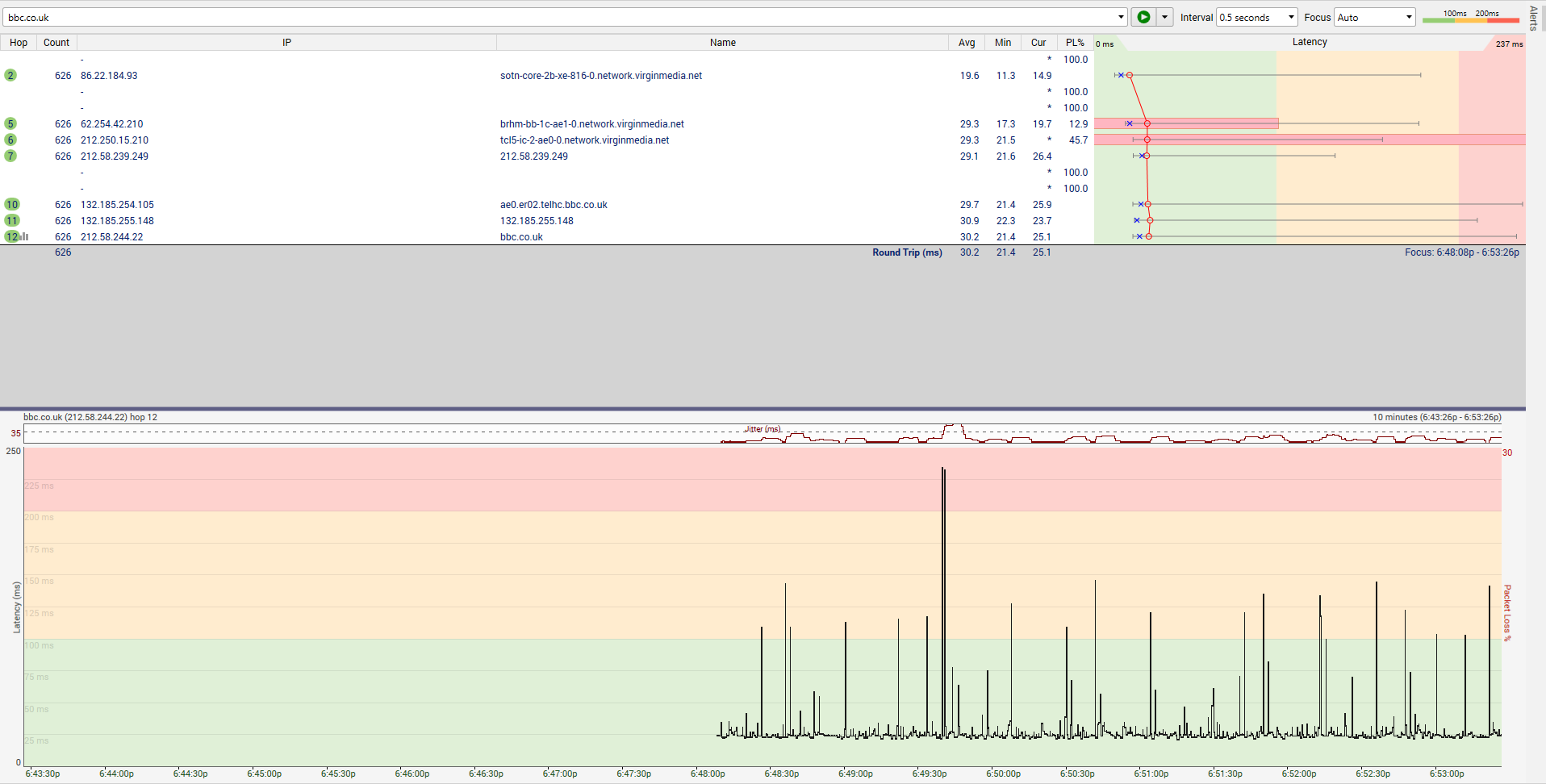1546x784 pixels.
Task: Click the hop 2 latency marker in graph
Action: pos(1130,75)
